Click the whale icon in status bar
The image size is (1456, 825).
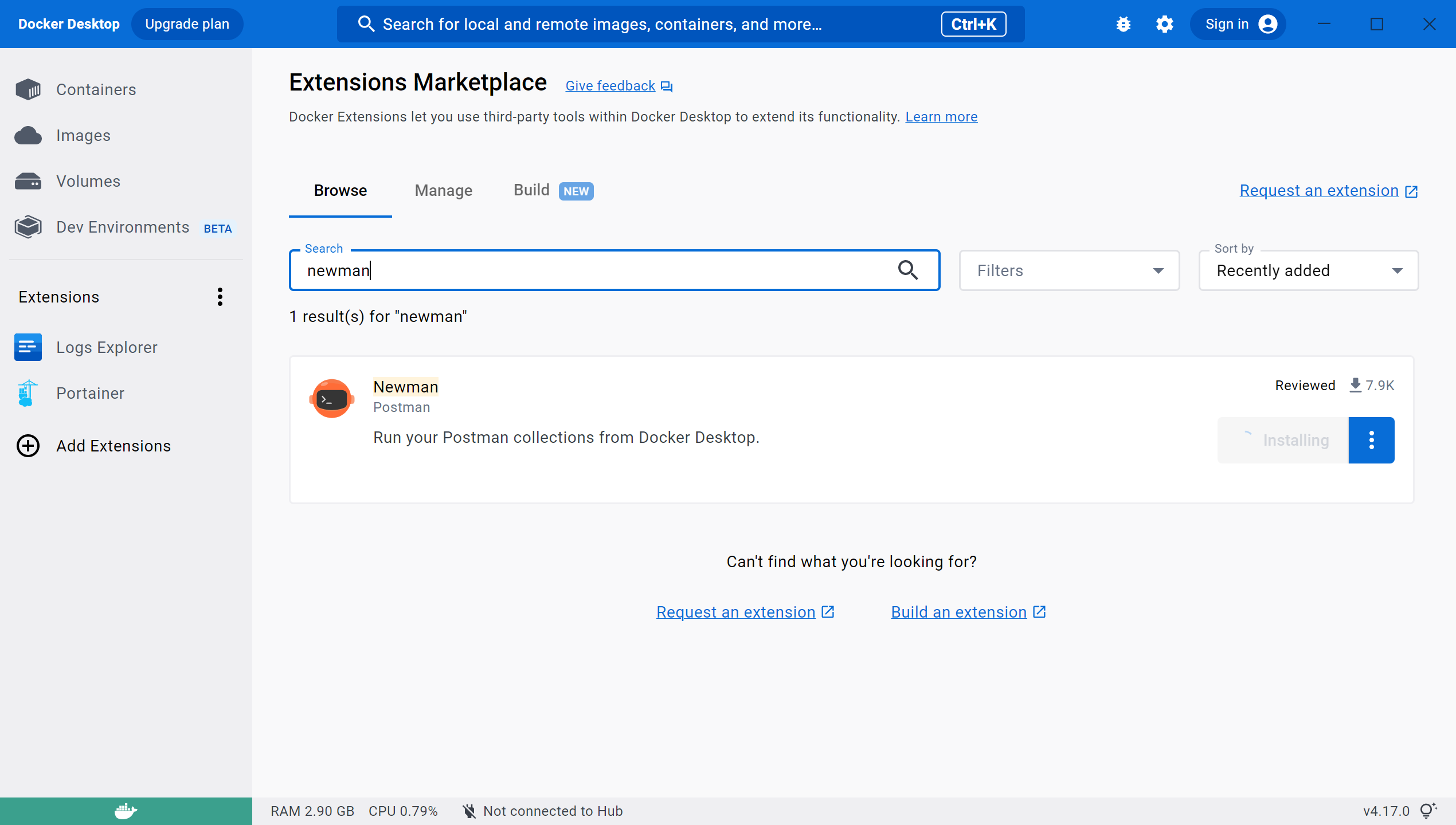[126, 811]
